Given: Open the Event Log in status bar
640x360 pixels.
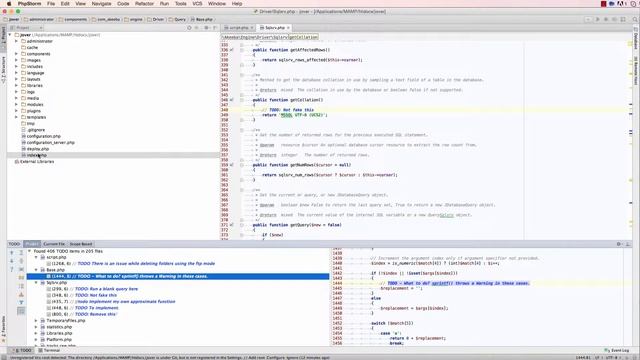Looking at the screenshot, I should point(617,350).
